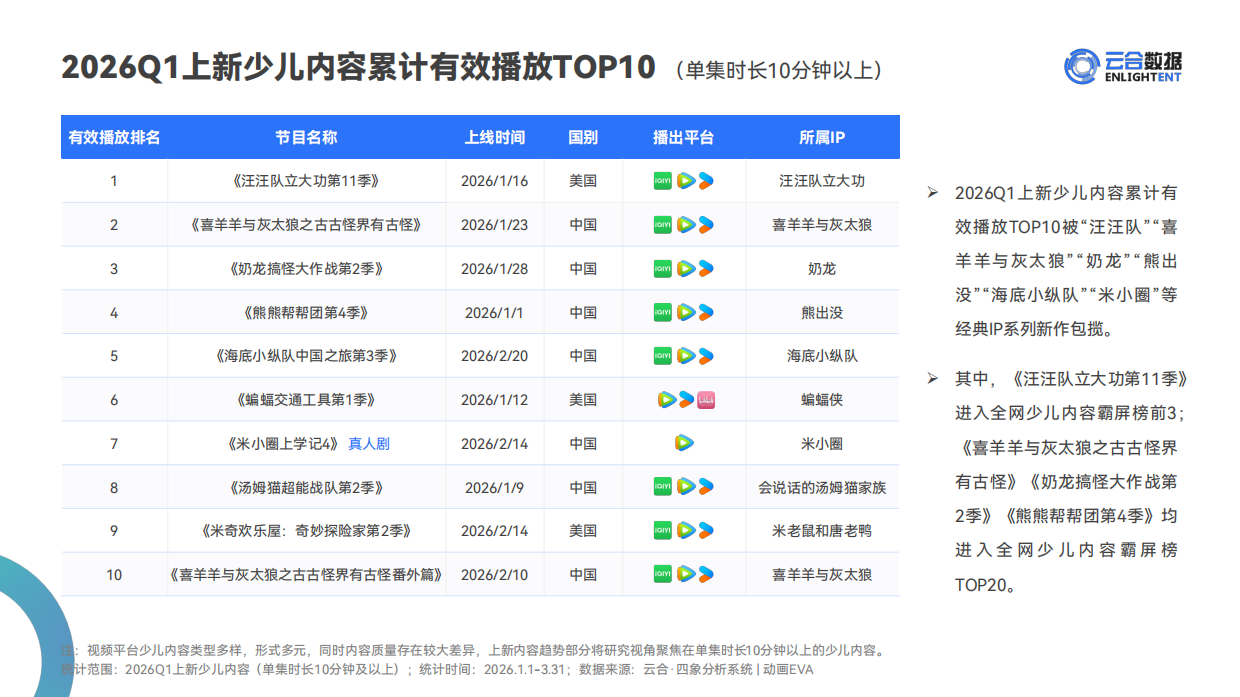1240x697 pixels.
Task: Click the 节目名称 column header
Action: (x=306, y=137)
